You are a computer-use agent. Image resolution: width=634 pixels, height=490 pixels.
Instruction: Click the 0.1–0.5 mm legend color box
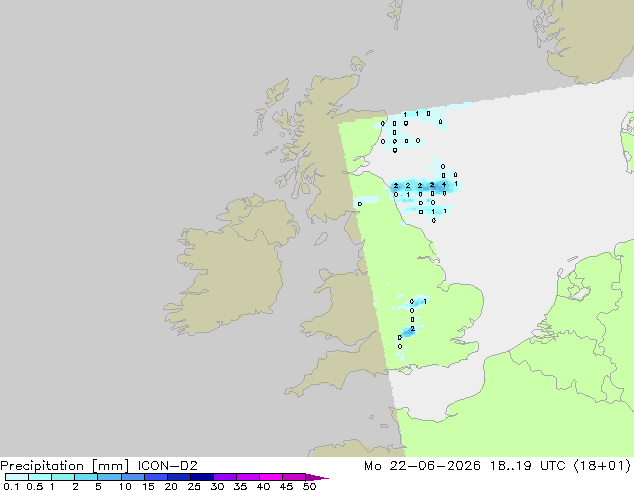pyautogui.click(x=17, y=477)
